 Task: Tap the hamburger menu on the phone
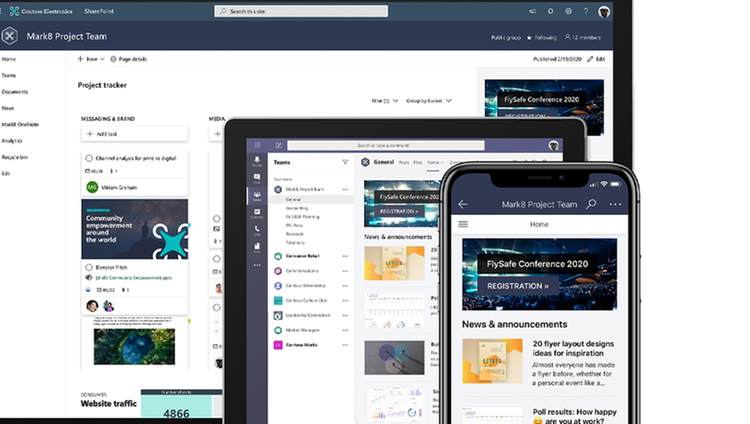click(463, 224)
